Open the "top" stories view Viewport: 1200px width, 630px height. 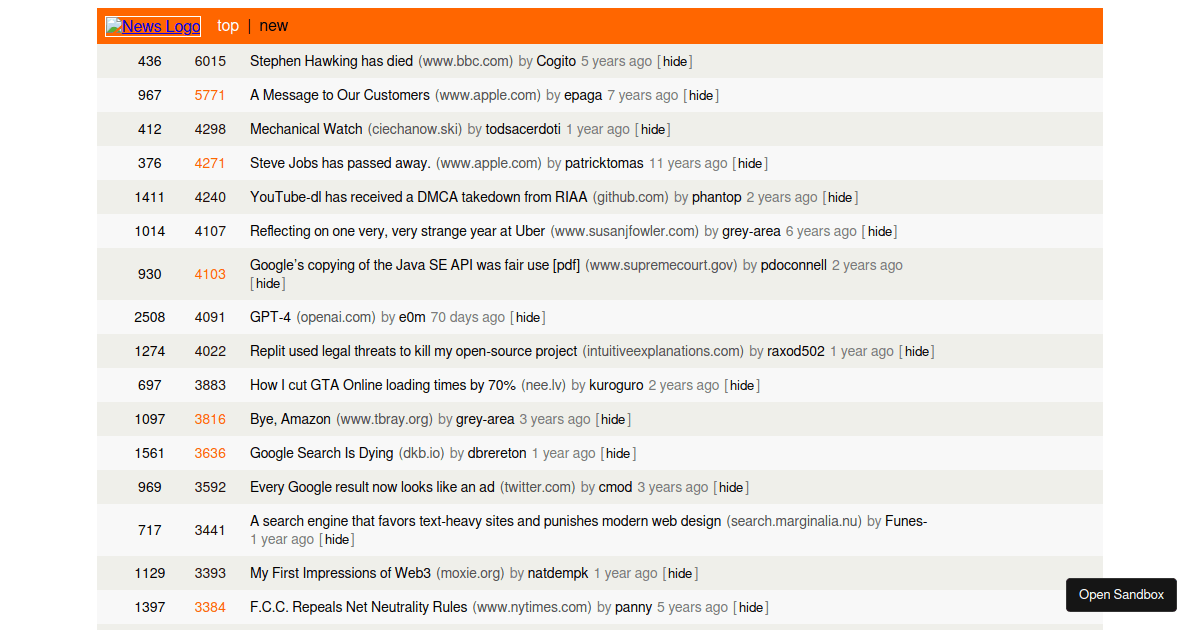click(228, 26)
